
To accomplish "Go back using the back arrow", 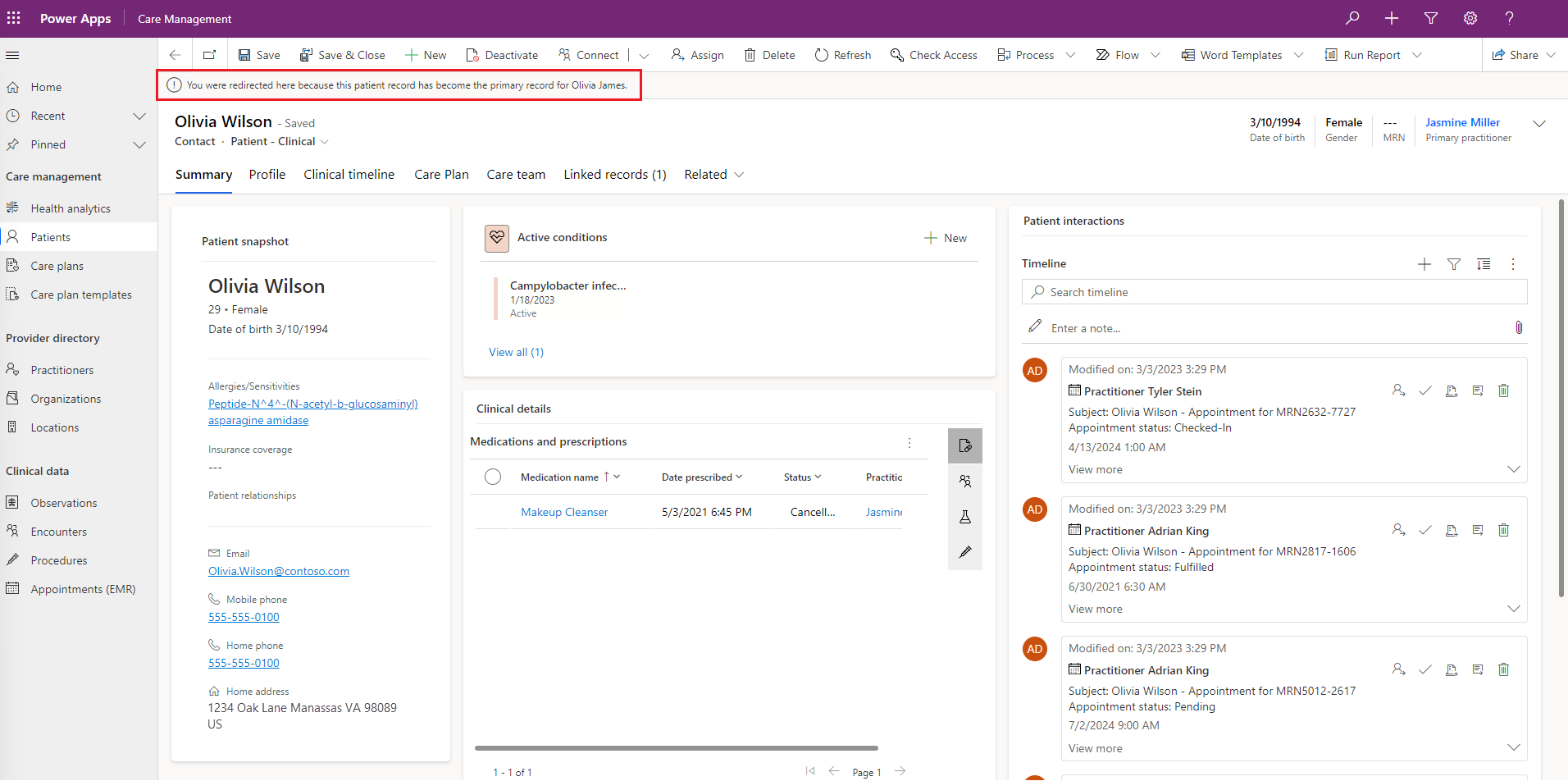I will tap(175, 55).
